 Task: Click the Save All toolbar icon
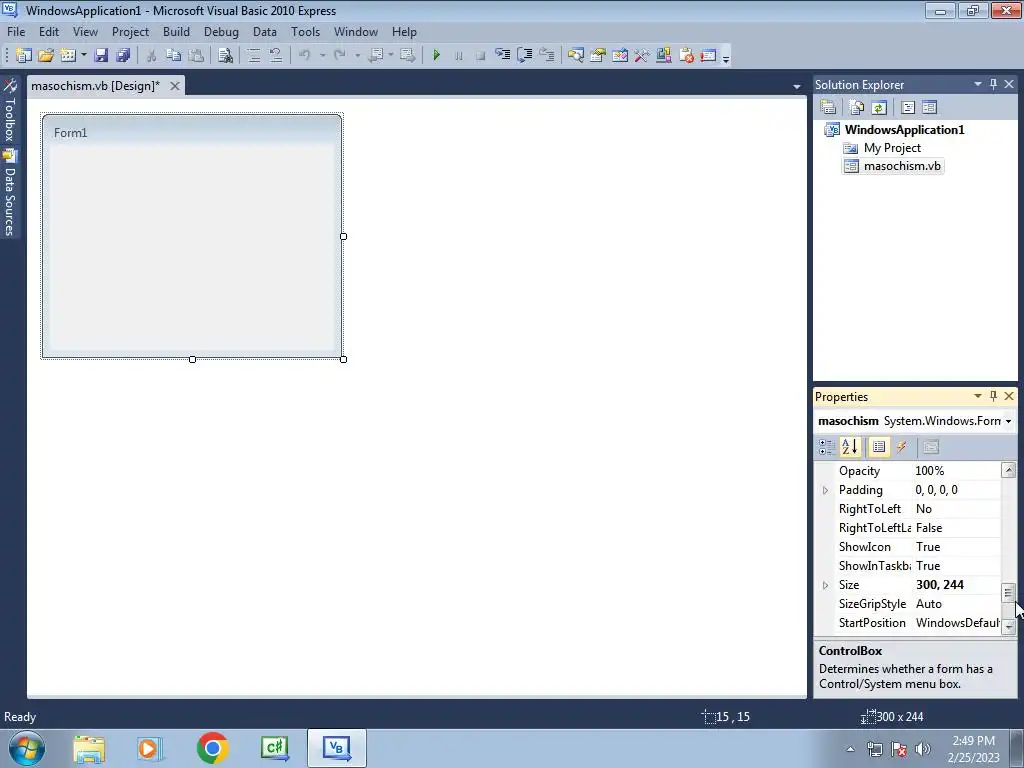click(123, 56)
